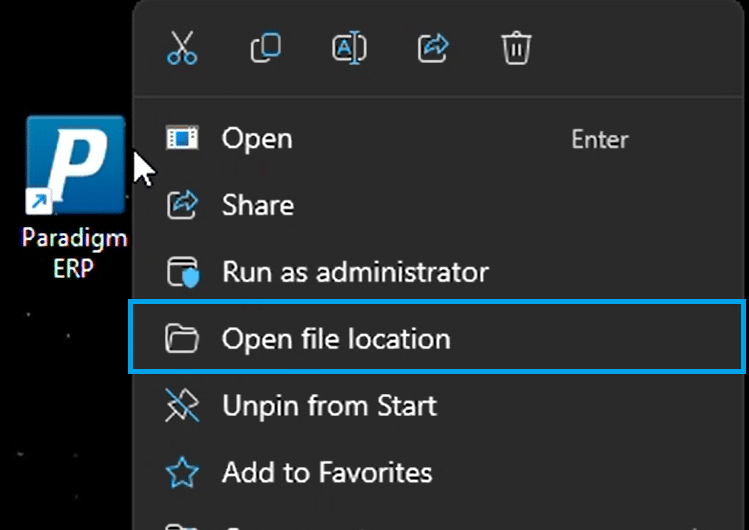Click the share arrow icon beside Share entry
Image resolution: width=749 pixels, height=530 pixels.
click(x=182, y=205)
